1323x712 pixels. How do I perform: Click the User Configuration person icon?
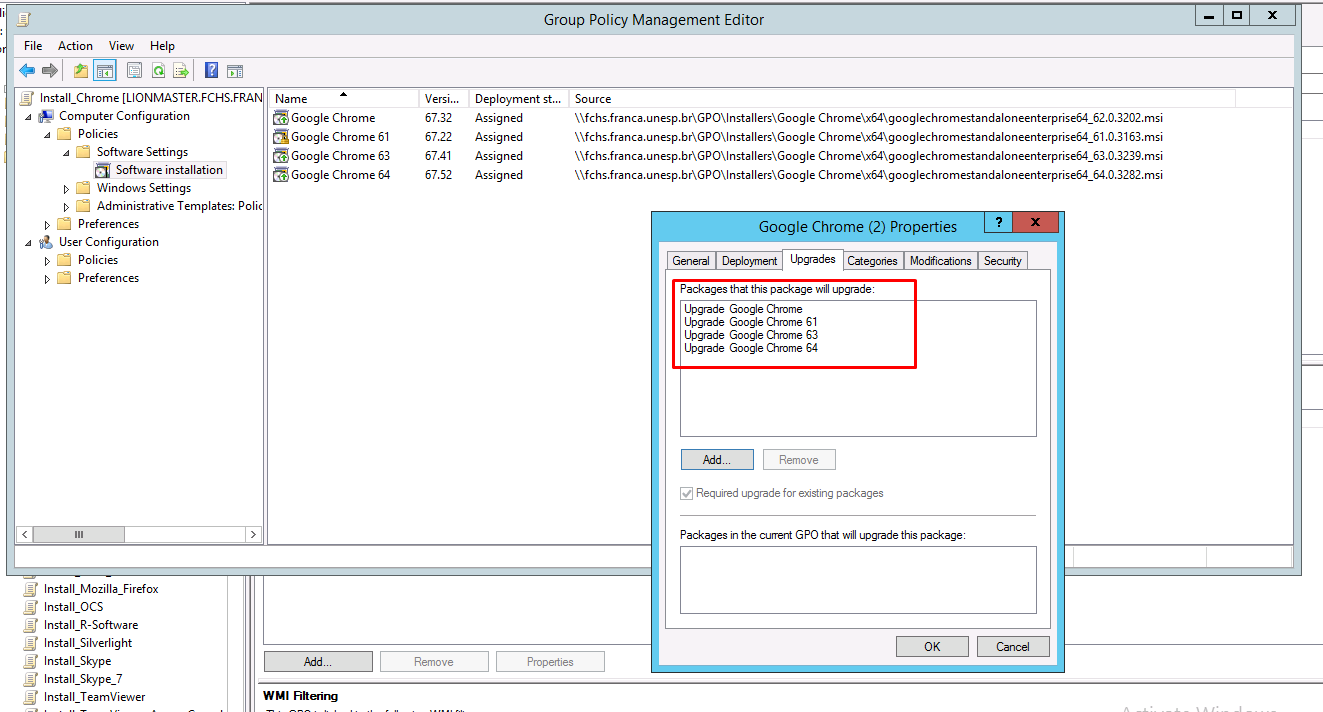pyautogui.click(x=47, y=242)
